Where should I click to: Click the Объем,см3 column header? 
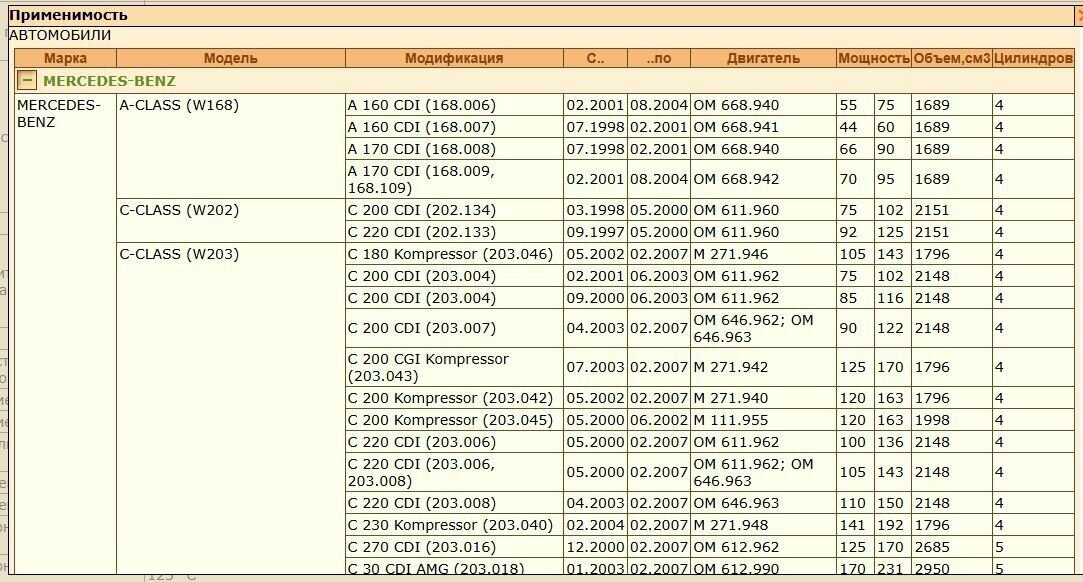click(x=952, y=59)
